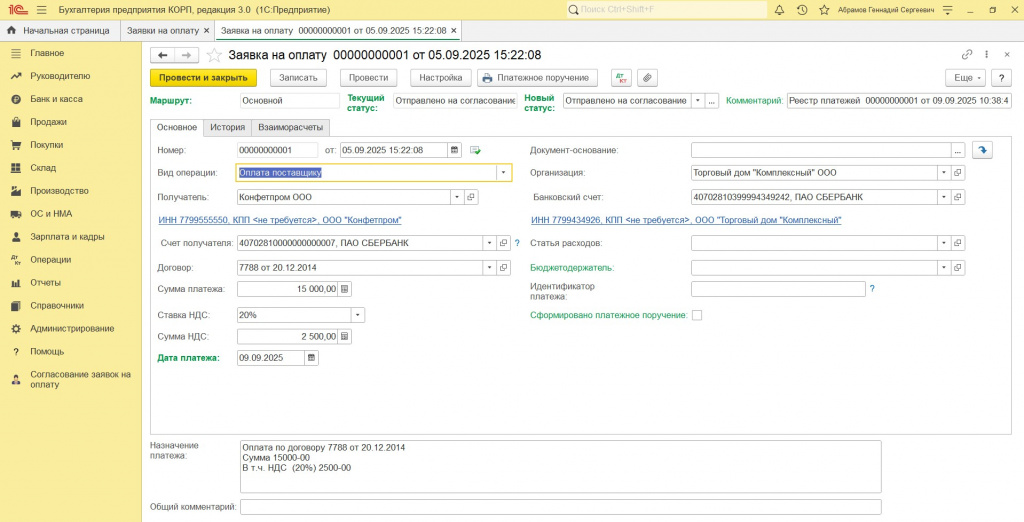Open Счет получателя record icon

tap(504, 243)
